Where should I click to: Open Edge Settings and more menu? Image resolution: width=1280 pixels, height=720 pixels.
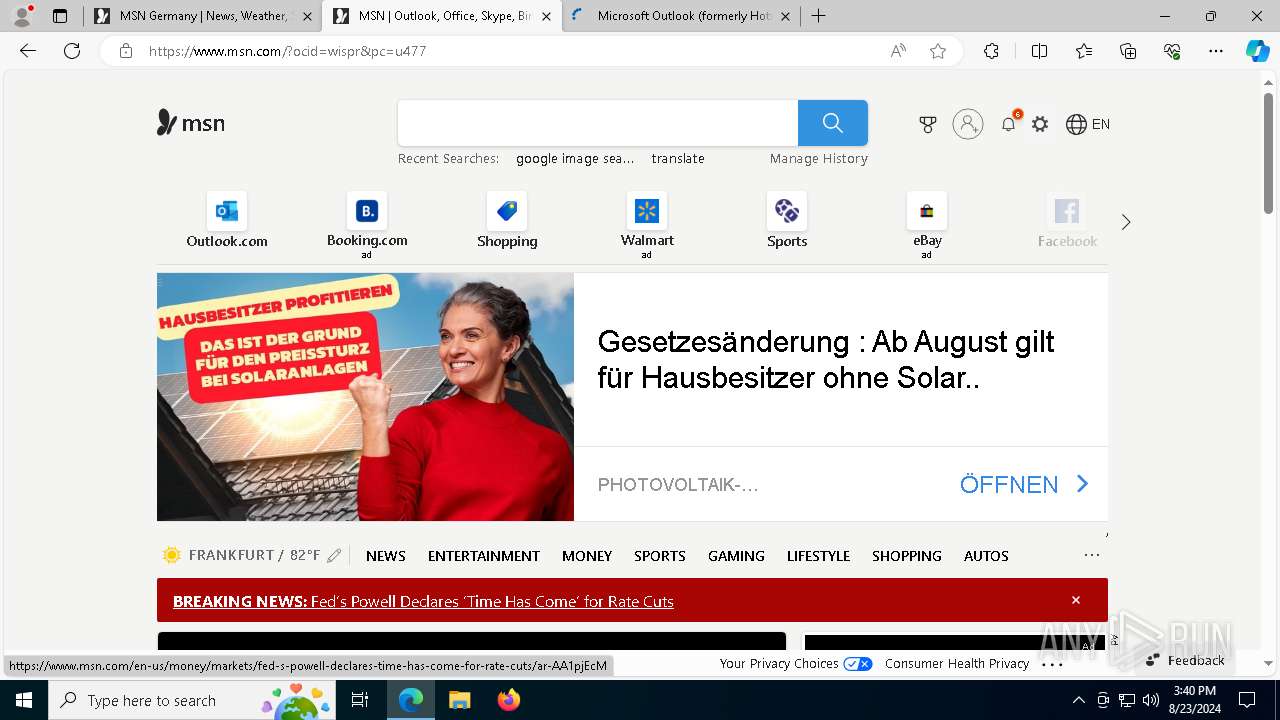tap(1216, 51)
